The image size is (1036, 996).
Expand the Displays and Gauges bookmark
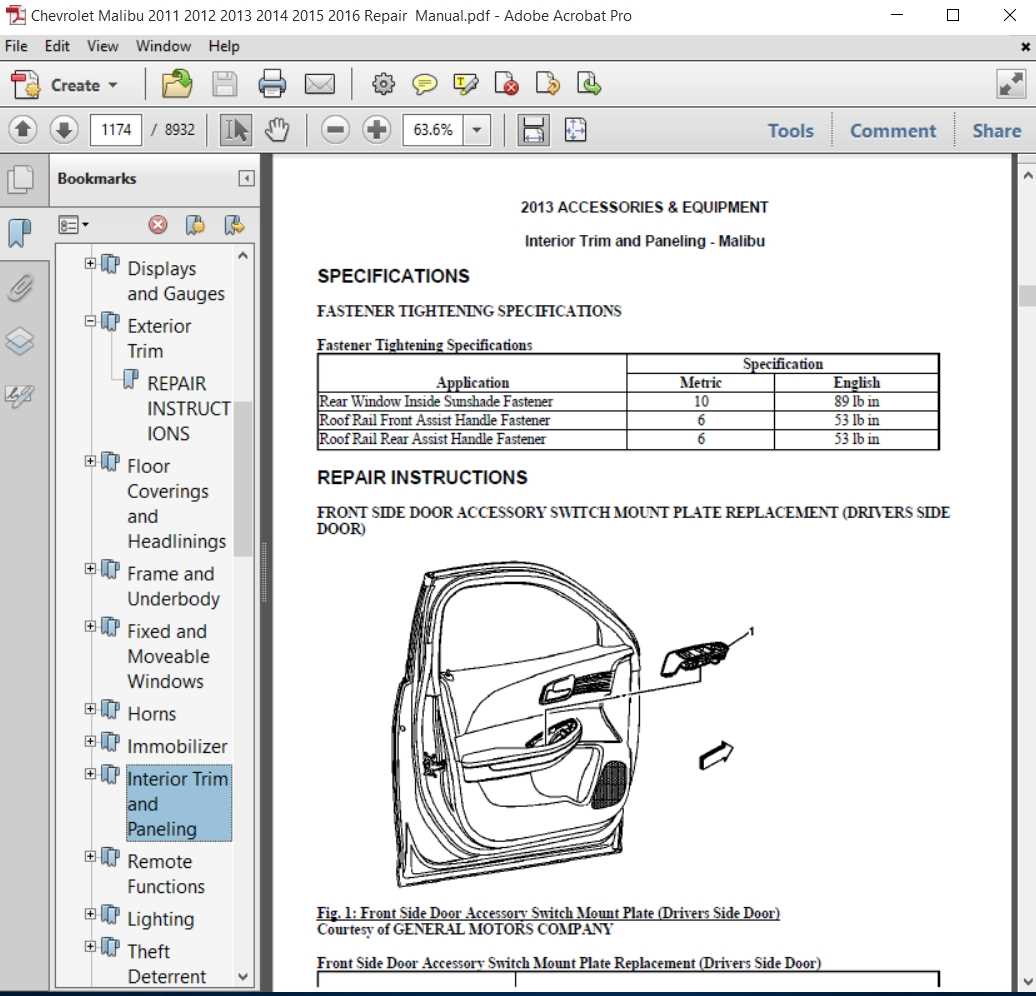[x=91, y=264]
